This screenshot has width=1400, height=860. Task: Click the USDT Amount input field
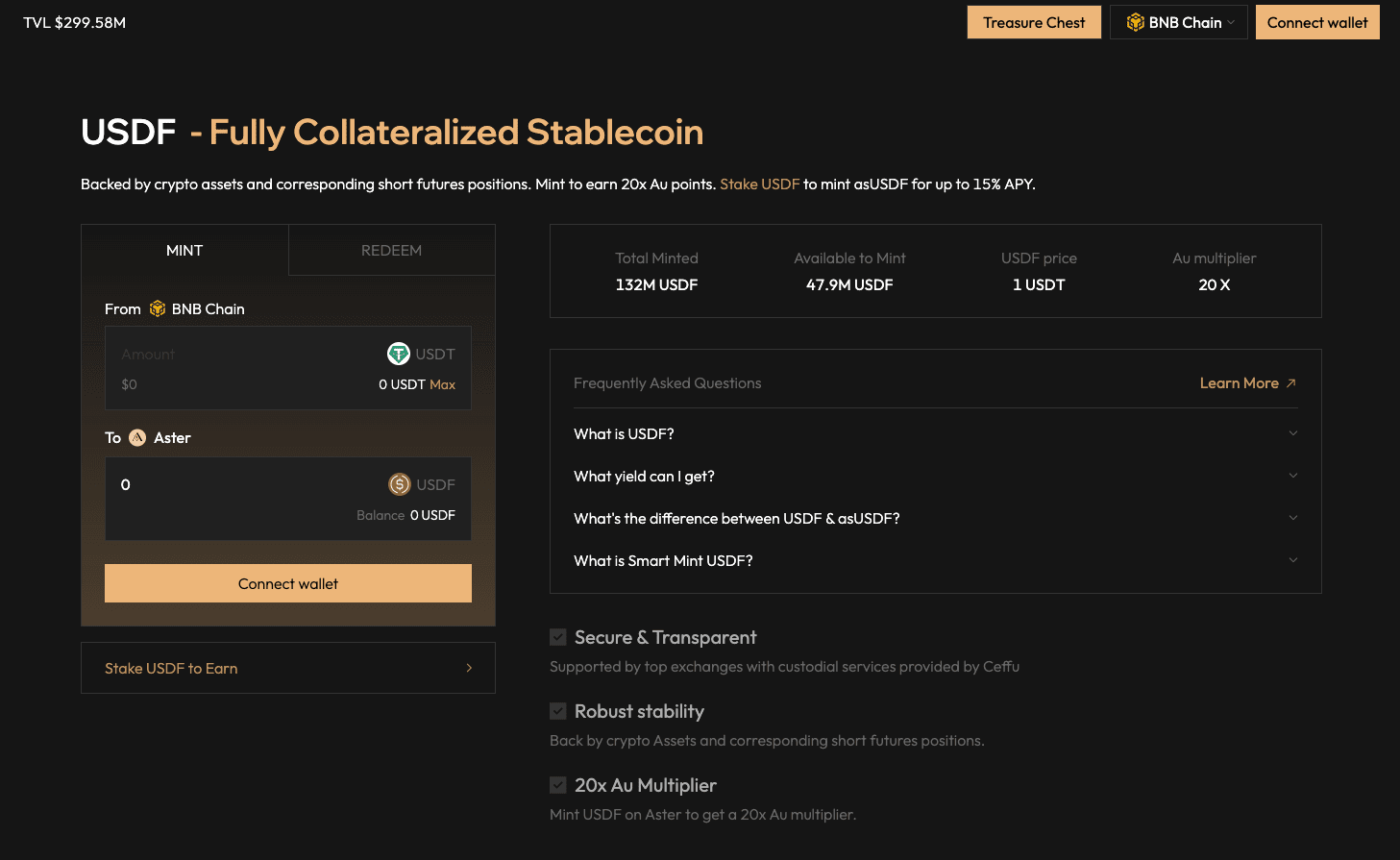point(240,355)
